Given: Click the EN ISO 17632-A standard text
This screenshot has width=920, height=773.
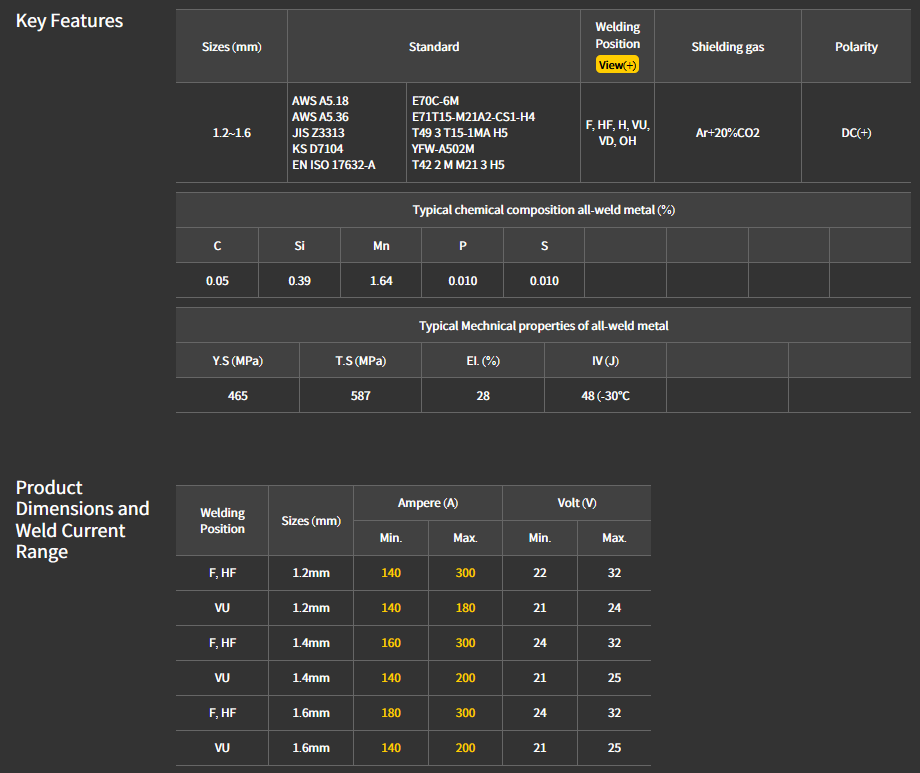Looking at the screenshot, I should click(x=333, y=165).
